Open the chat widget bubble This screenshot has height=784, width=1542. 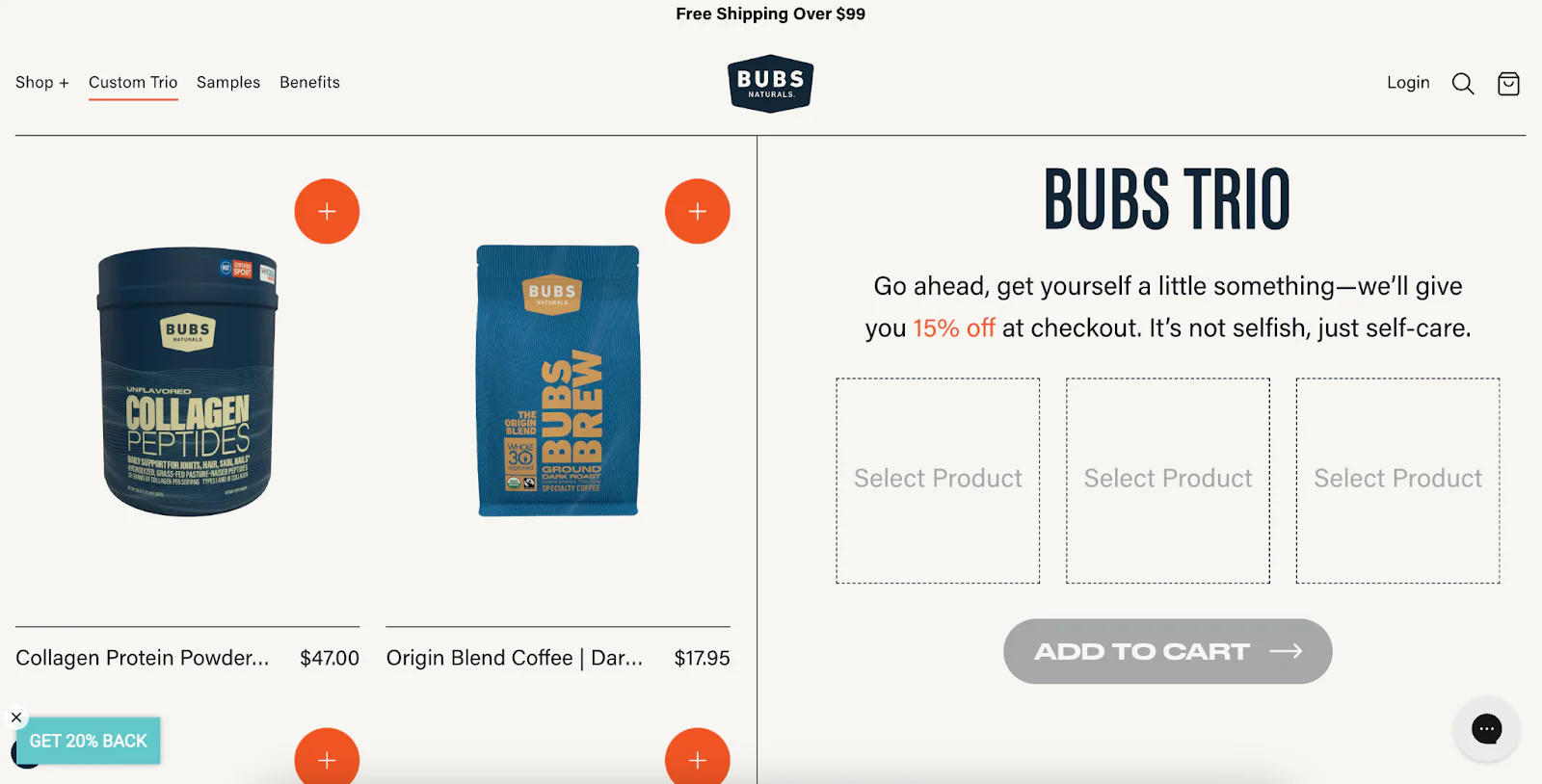1485,728
